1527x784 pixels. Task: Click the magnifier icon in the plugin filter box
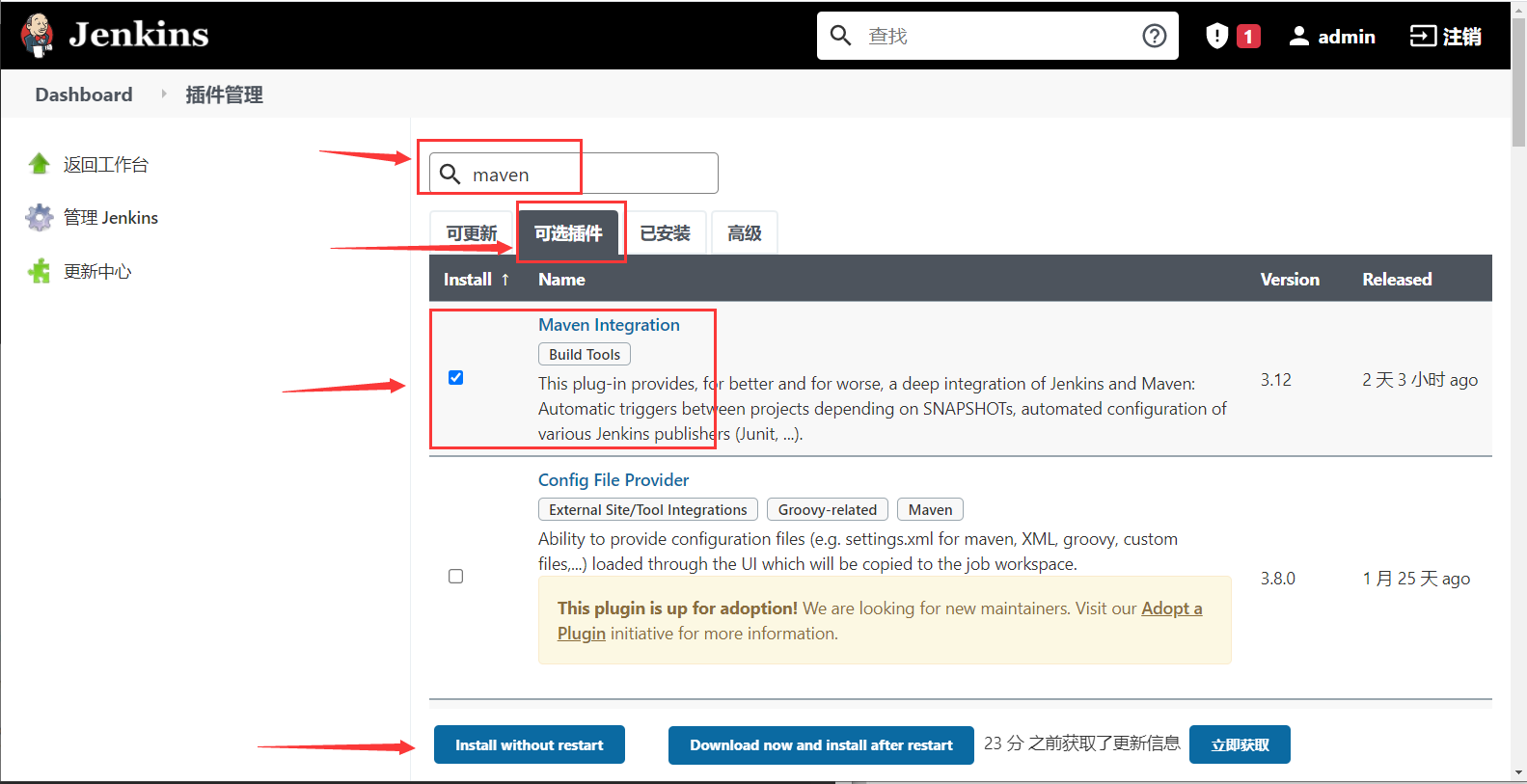click(x=450, y=174)
